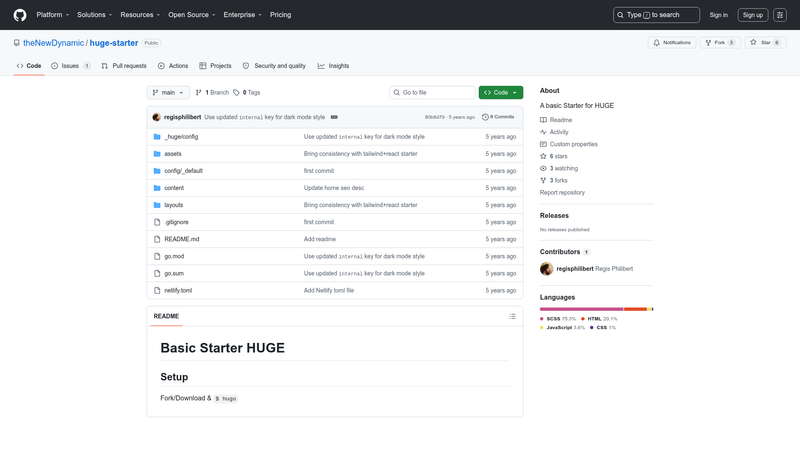Open the Resources dropdown menu
The image size is (800, 450).
point(140,15)
